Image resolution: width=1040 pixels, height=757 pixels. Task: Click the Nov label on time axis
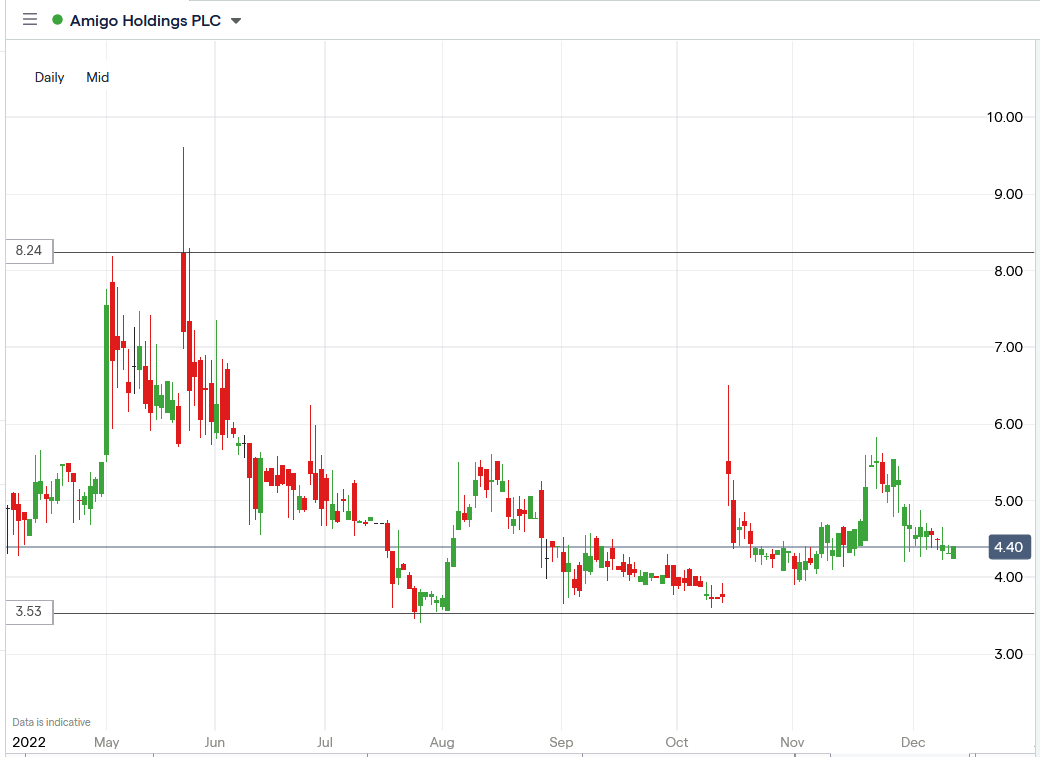792,742
